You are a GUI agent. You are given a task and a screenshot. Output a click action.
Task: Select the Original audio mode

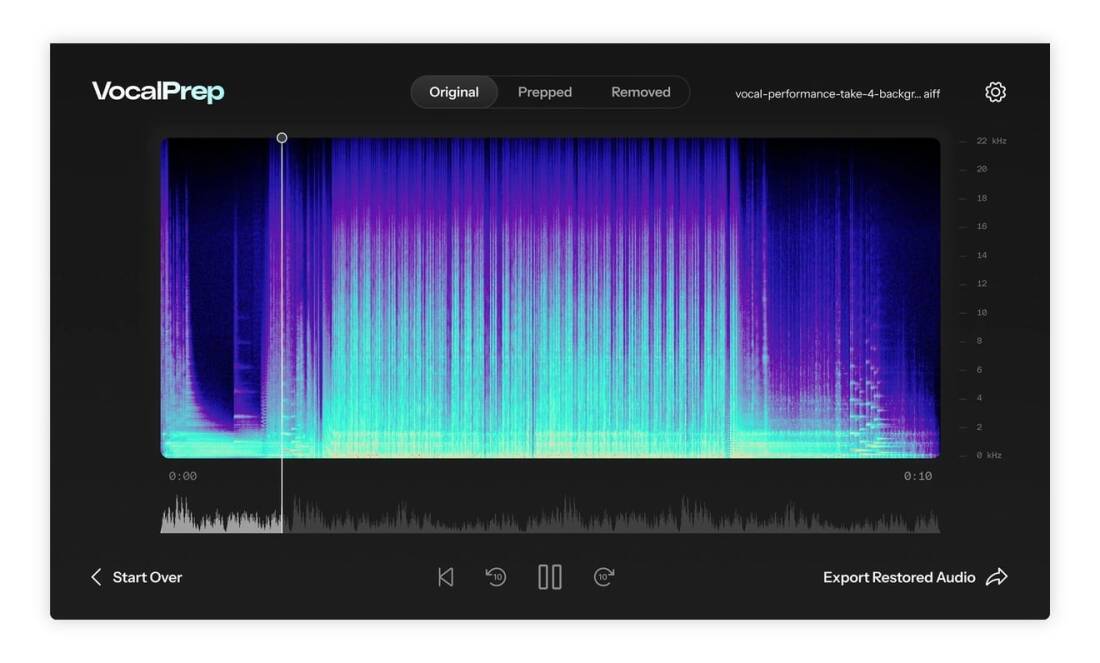(x=457, y=91)
